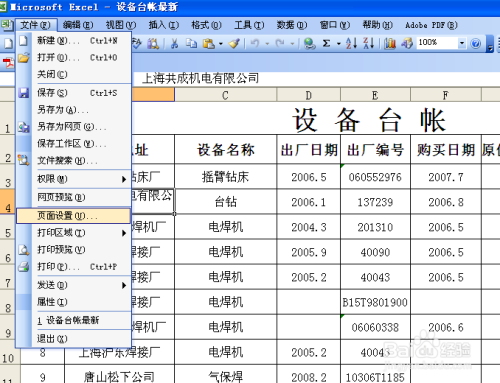Select column C header
Viewport: 500px width, 383px height.
coord(225,95)
